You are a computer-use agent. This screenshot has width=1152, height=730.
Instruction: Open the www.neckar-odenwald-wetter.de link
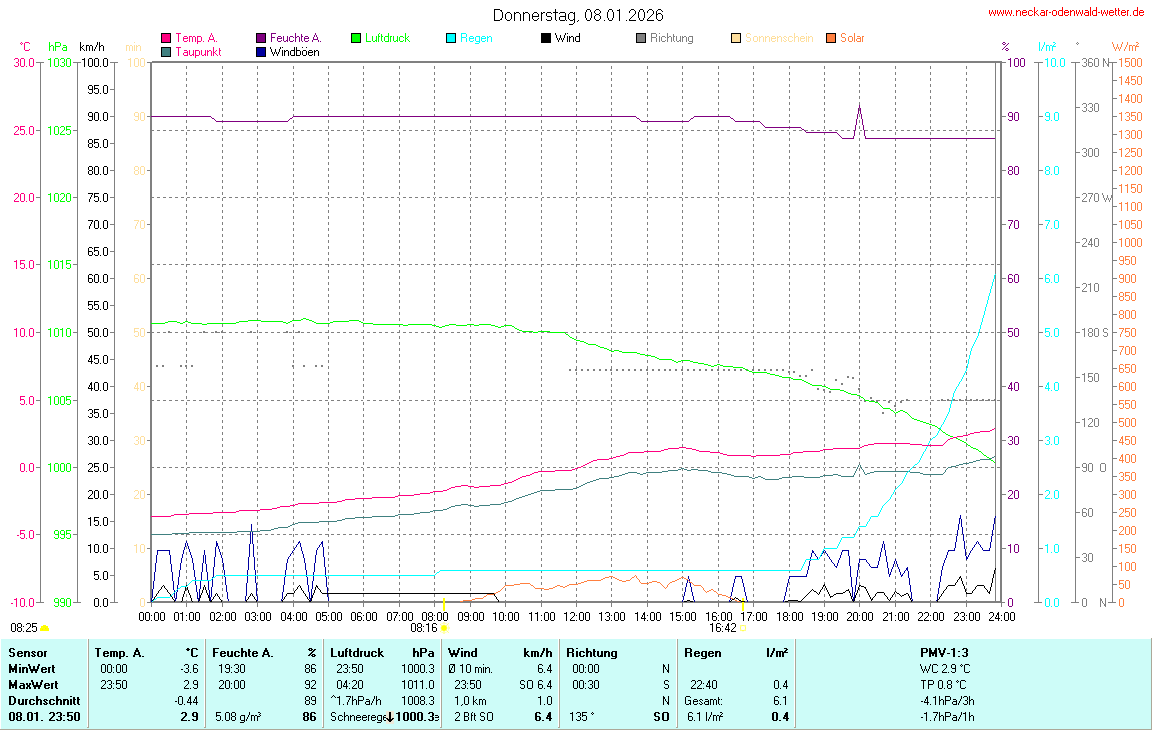(x=1066, y=12)
